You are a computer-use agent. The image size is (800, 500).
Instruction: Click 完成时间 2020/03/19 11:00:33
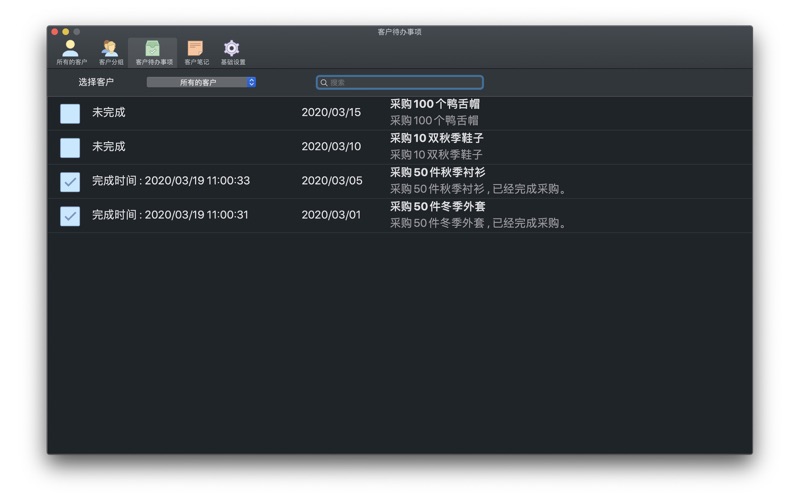[x=171, y=181]
